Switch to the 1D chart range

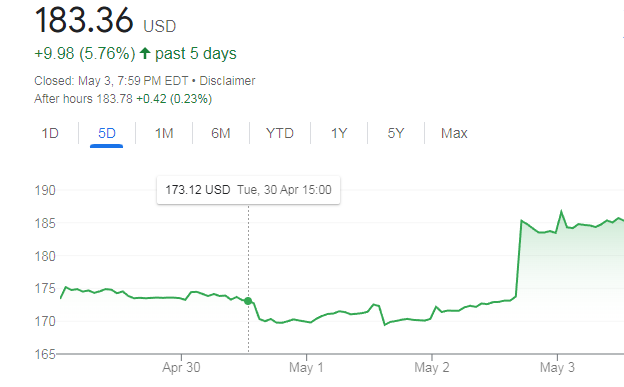(50, 133)
